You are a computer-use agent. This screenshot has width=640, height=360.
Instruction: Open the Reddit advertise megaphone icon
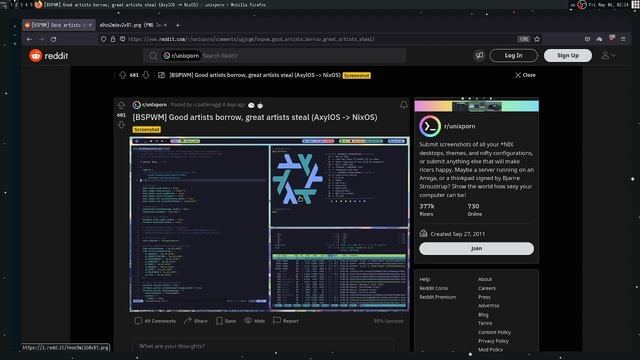coord(479,56)
